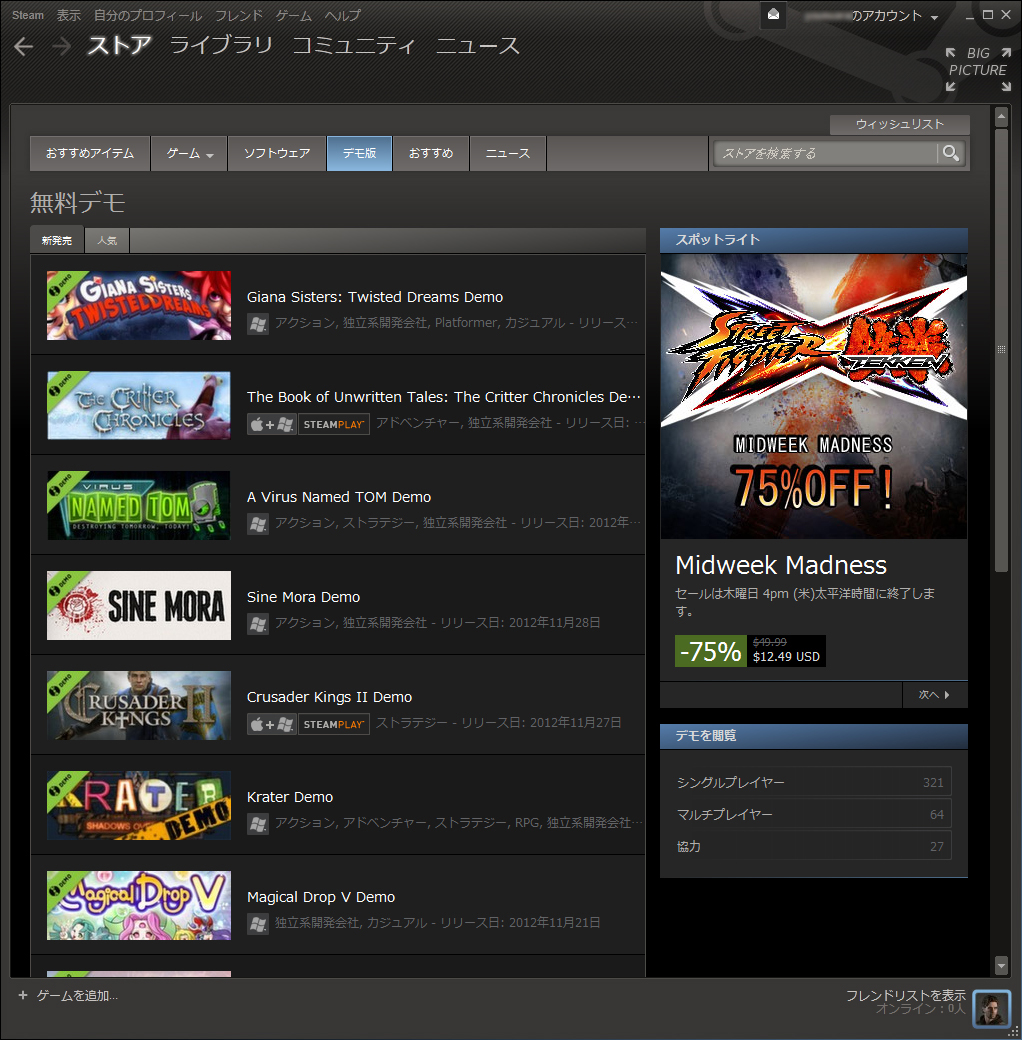
Task: Open the Crusader Kings II thumbnail
Action: [x=139, y=705]
